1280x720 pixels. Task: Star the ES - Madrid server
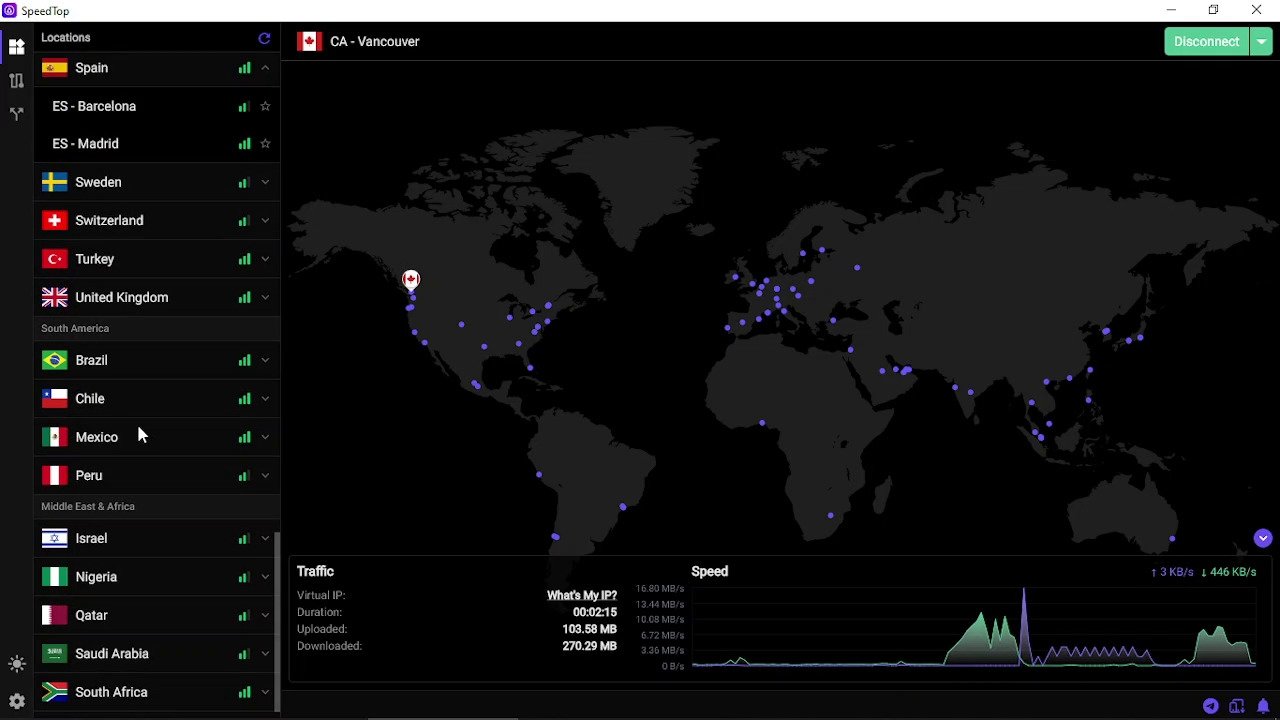tap(265, 144)
